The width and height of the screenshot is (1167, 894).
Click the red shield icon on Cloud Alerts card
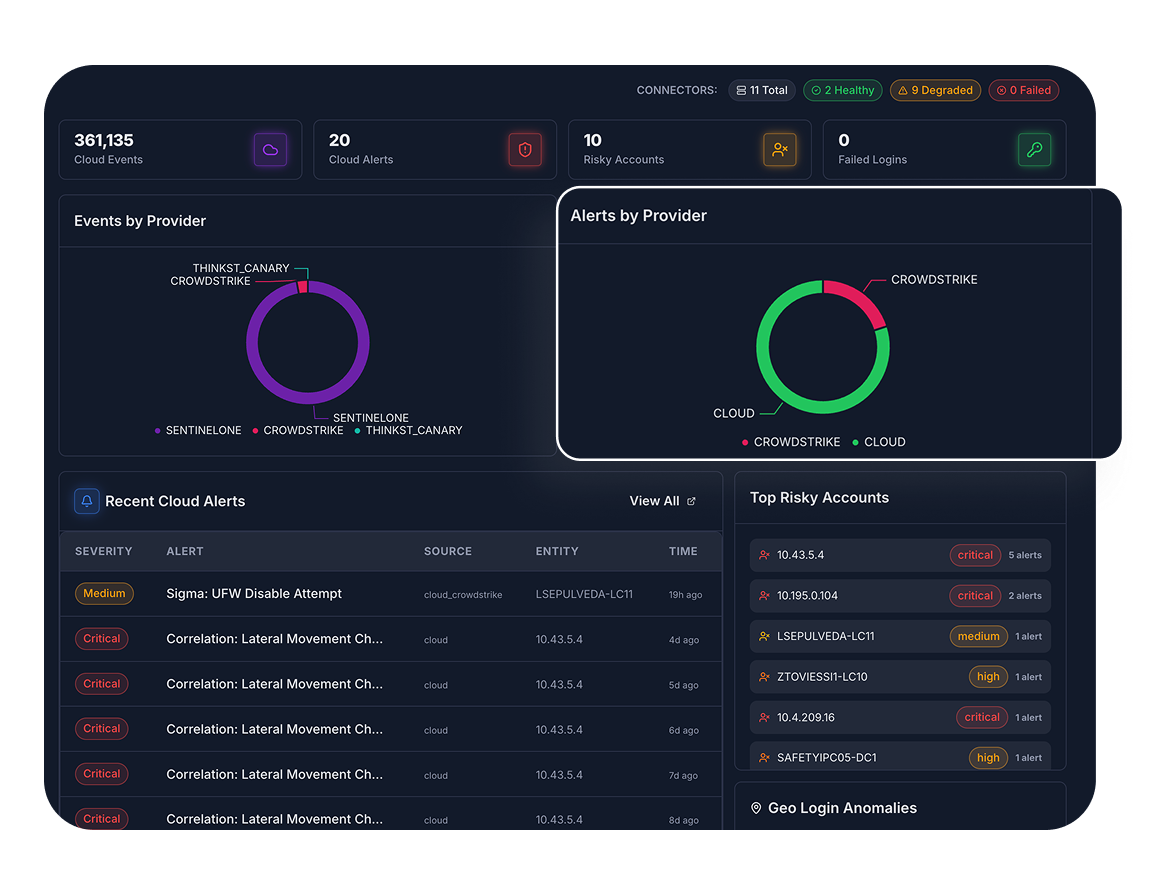tap(525, 150)
